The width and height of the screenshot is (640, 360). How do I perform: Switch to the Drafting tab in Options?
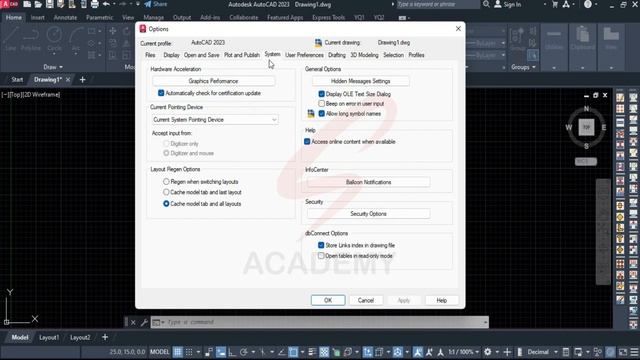click(337, 55)
